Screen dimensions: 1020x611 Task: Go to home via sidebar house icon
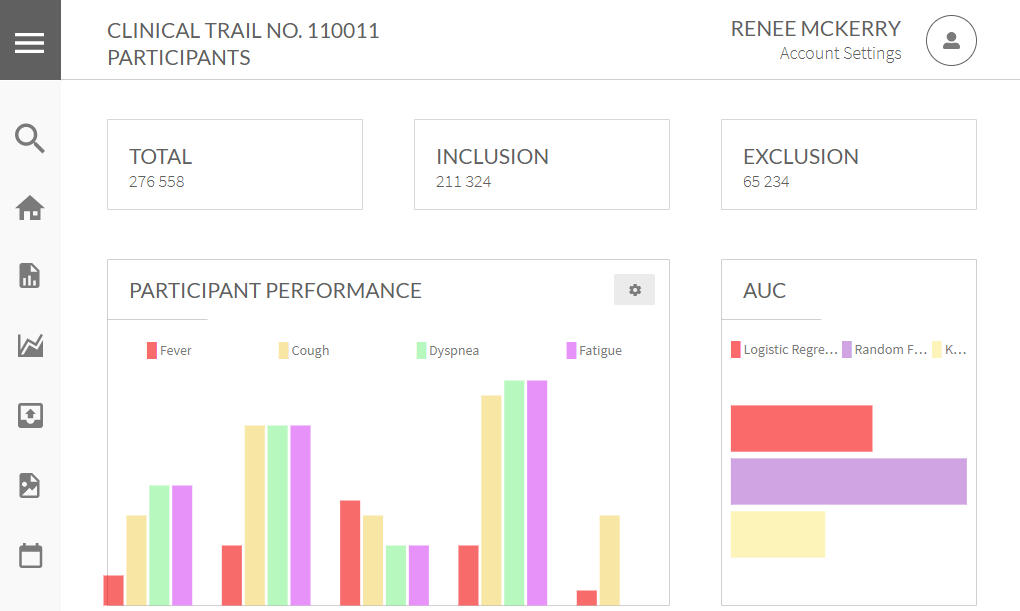[30, 208]
